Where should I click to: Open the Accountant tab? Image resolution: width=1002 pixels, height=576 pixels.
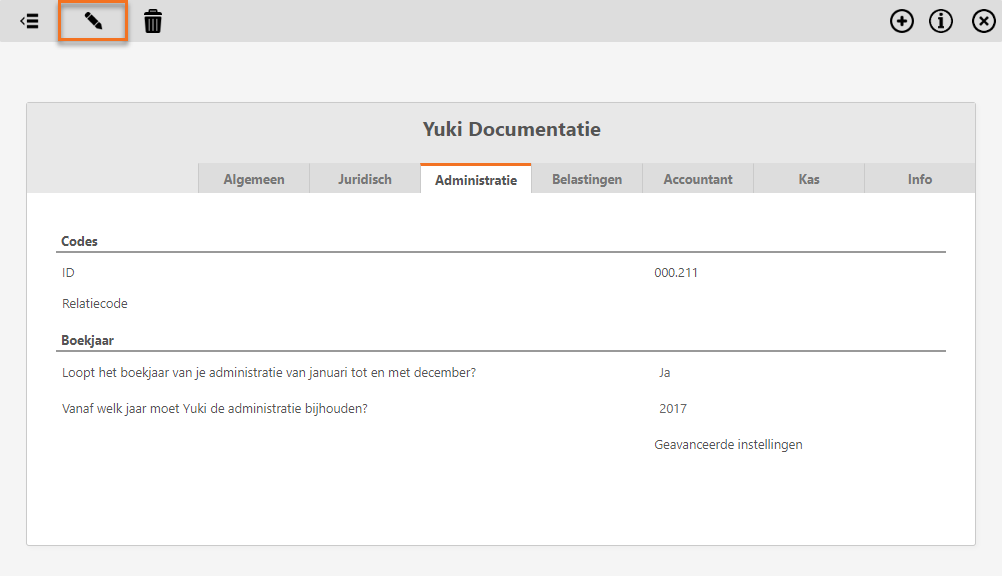tap(698, 179)
